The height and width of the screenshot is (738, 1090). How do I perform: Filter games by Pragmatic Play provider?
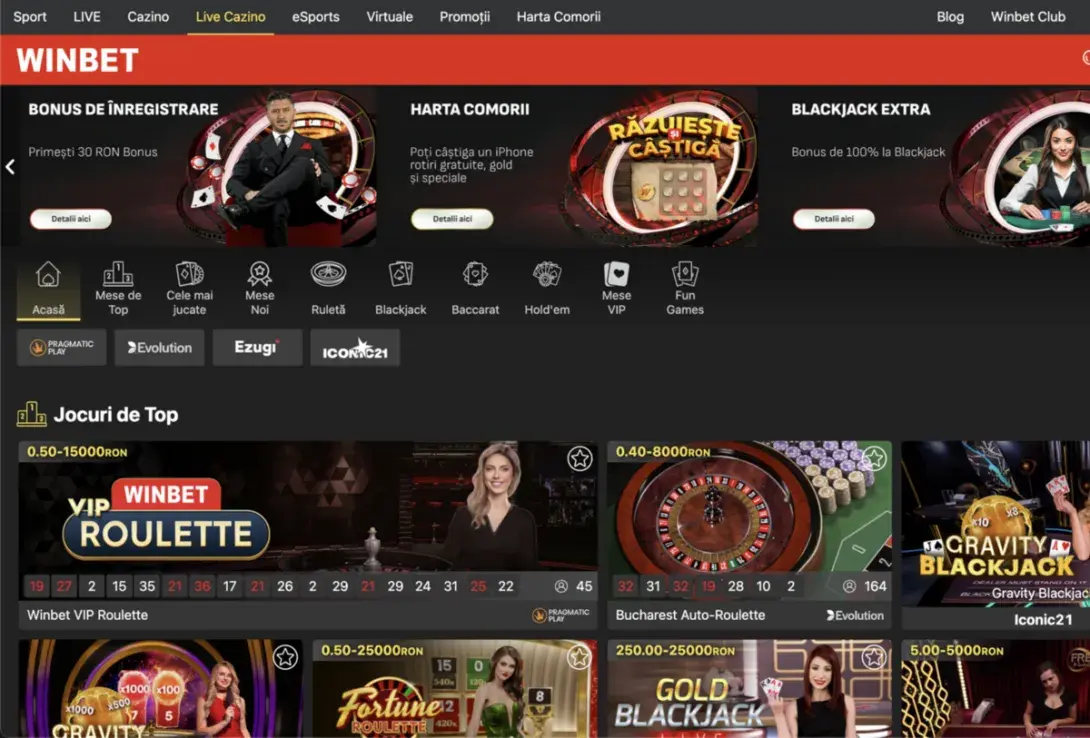coord(62,348)
